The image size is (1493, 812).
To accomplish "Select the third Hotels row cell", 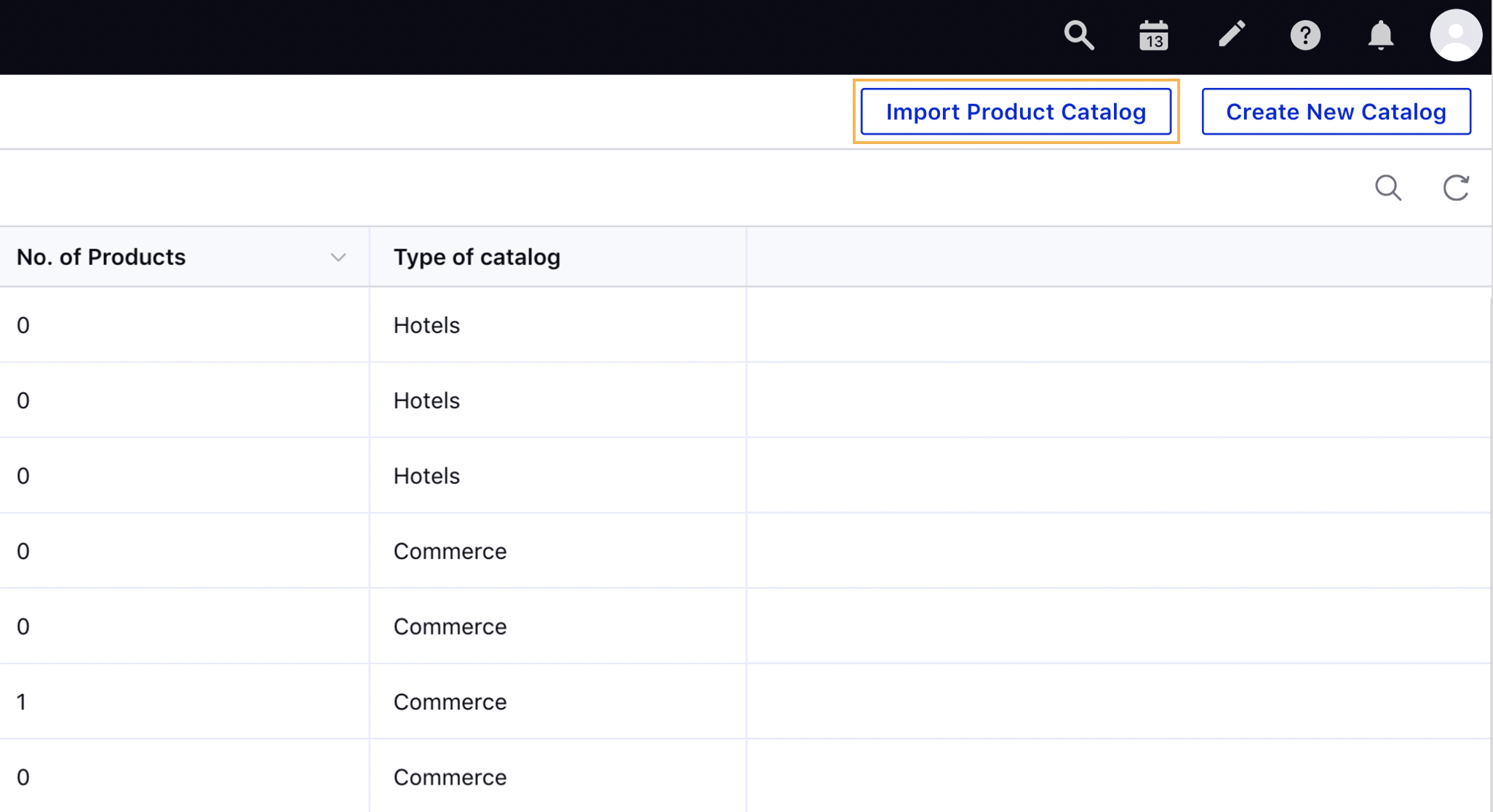I will tap(558, 476).
